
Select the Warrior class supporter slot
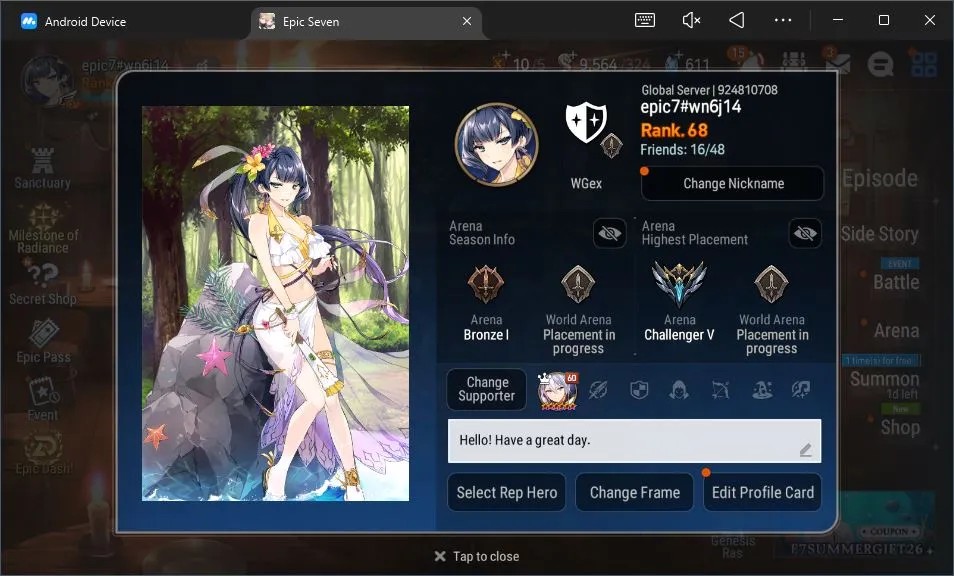point(598,390)
